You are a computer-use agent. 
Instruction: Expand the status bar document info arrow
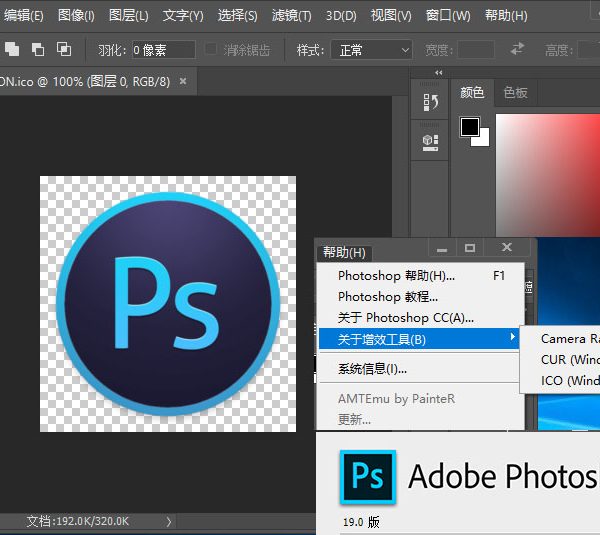pyautogui.click(x=168, y=521)
